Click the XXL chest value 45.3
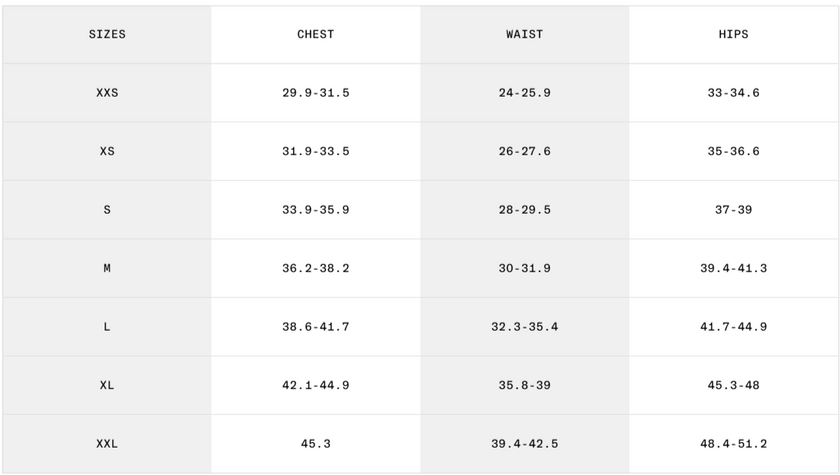Screen dimensions: 840x475 (x=316, y=444)
